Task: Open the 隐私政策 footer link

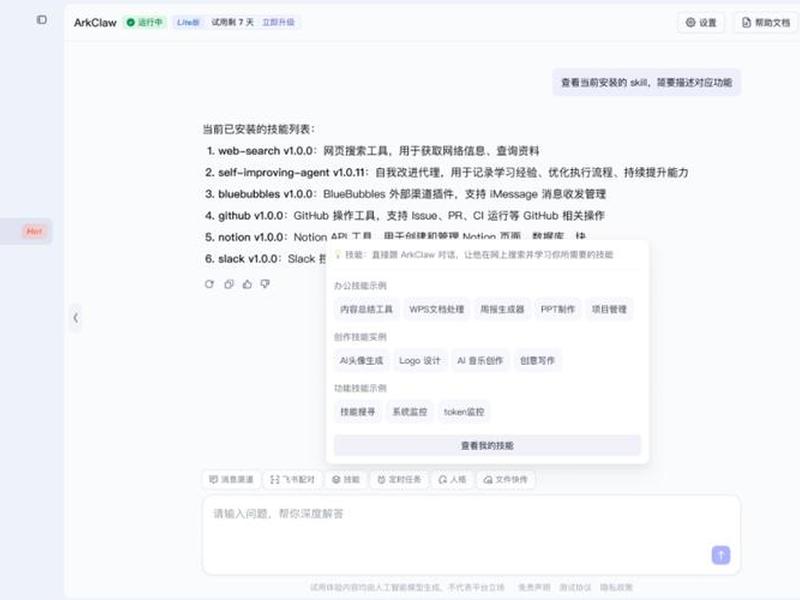Action: (616, 587)
